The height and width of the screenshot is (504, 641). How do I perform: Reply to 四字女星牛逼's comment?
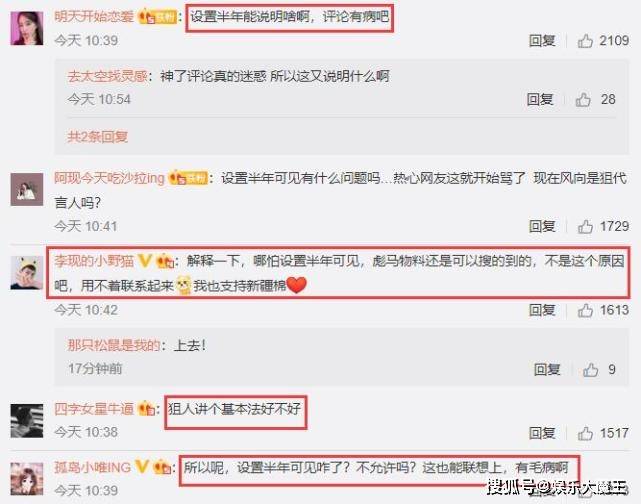click(x=542, y=433)
